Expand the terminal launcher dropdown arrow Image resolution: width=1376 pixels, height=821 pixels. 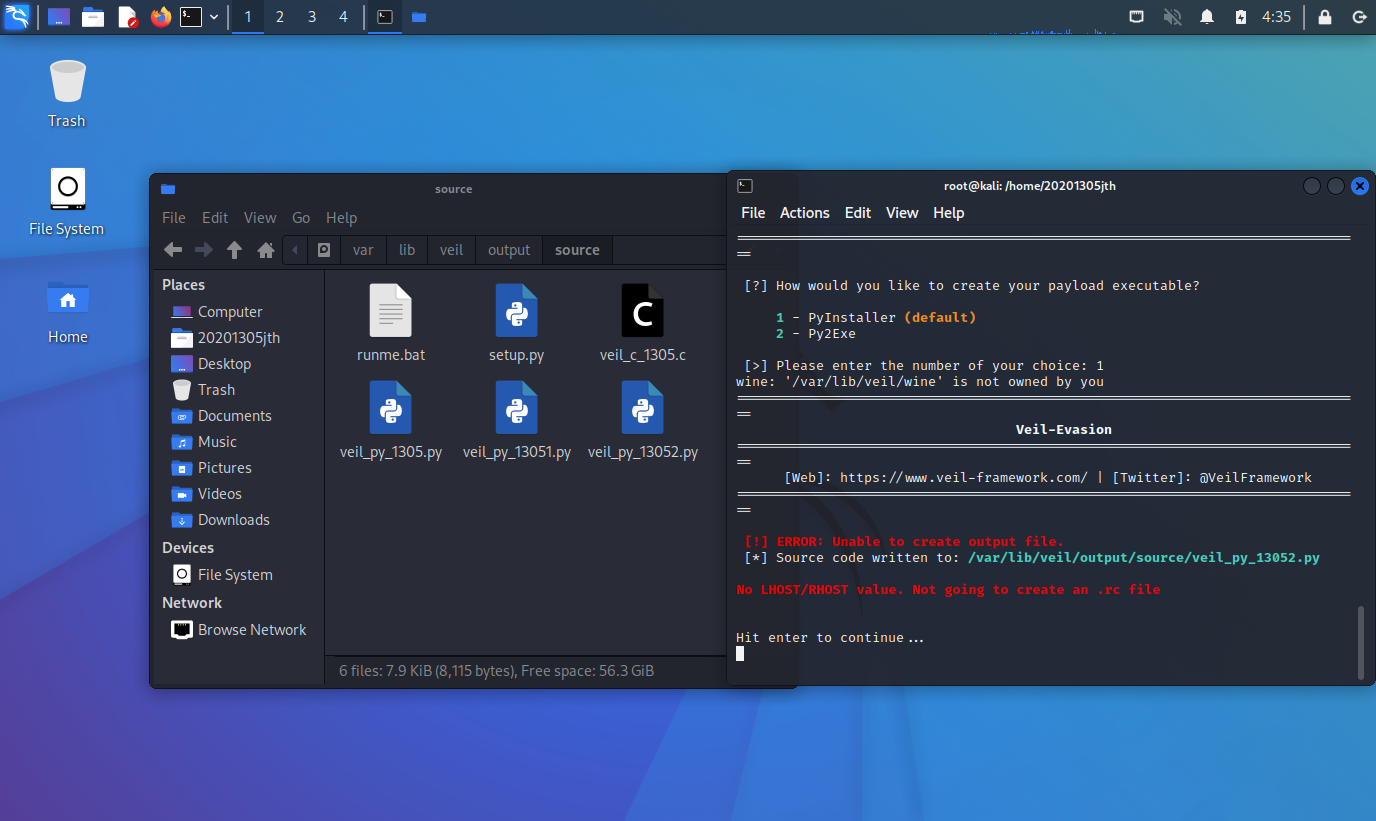(214, 17)
